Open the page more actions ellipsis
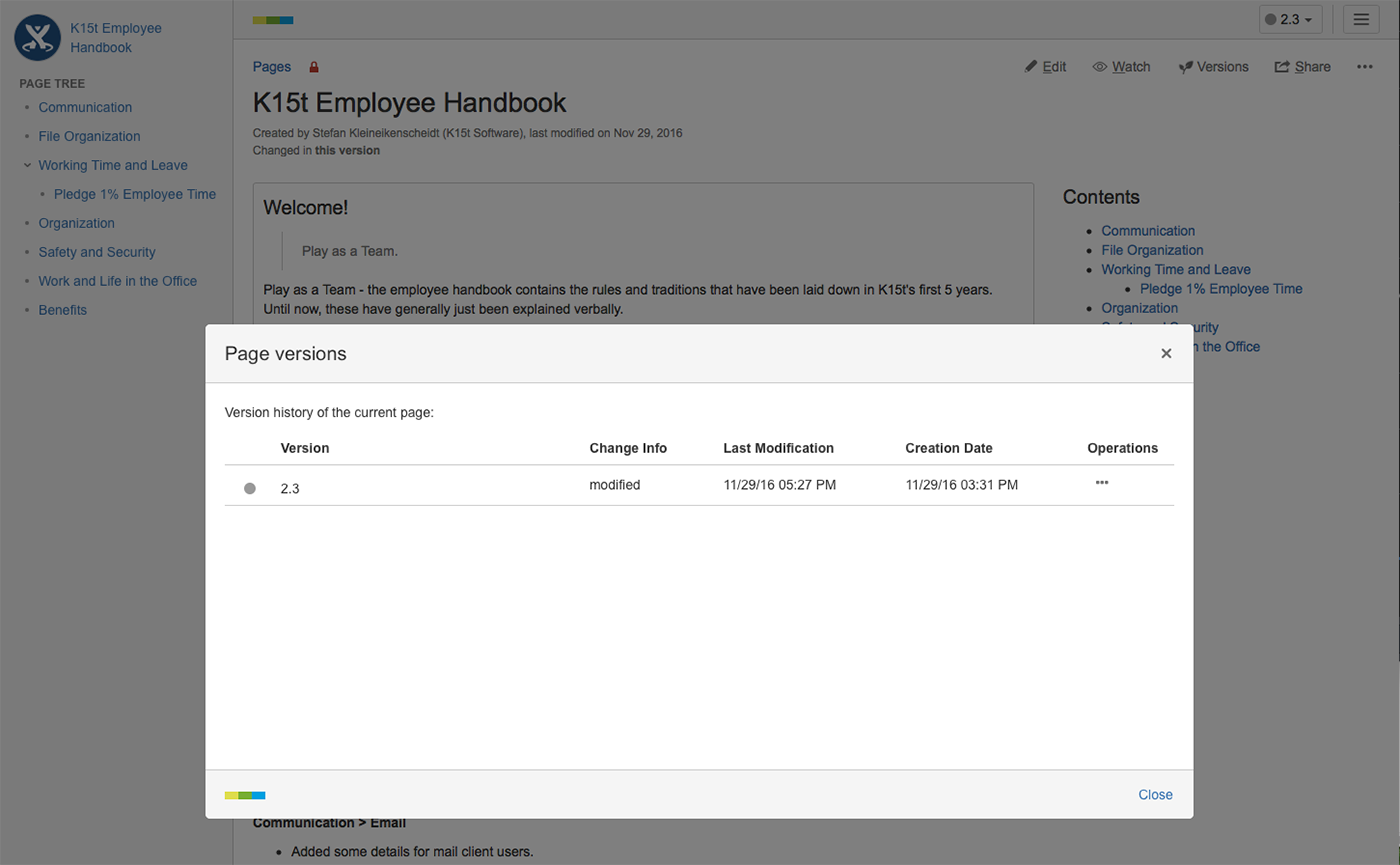1400x865 pixels. 1365,67
